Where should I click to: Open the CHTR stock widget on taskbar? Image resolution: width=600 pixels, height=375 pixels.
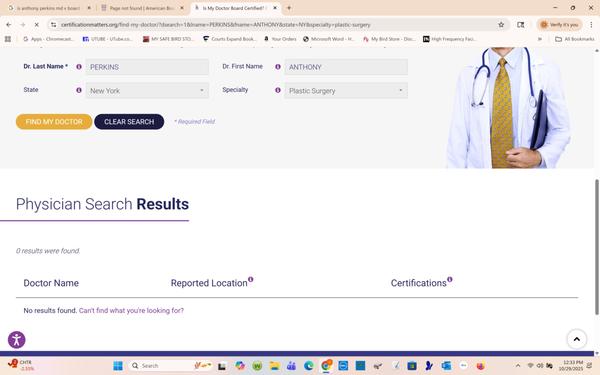pyautogui.click(x=21, y=365)
